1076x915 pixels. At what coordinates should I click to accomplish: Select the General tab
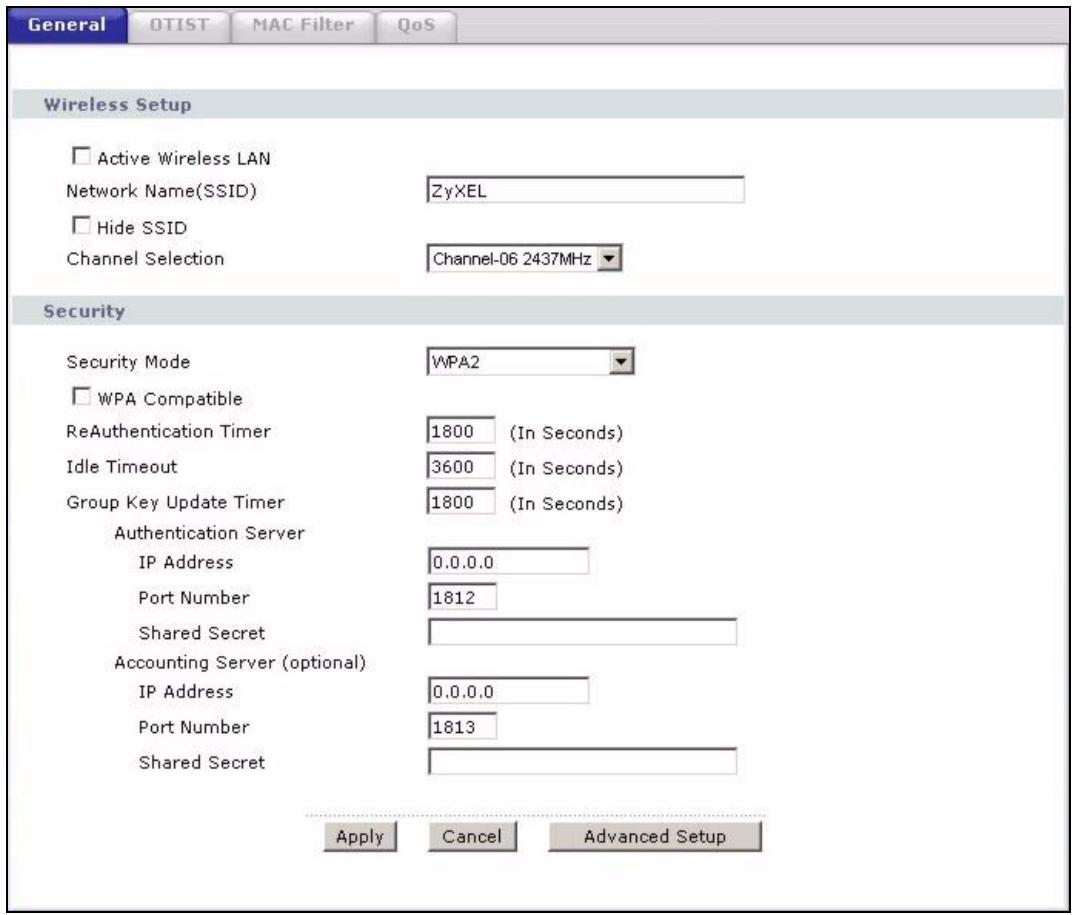point(66,25)
